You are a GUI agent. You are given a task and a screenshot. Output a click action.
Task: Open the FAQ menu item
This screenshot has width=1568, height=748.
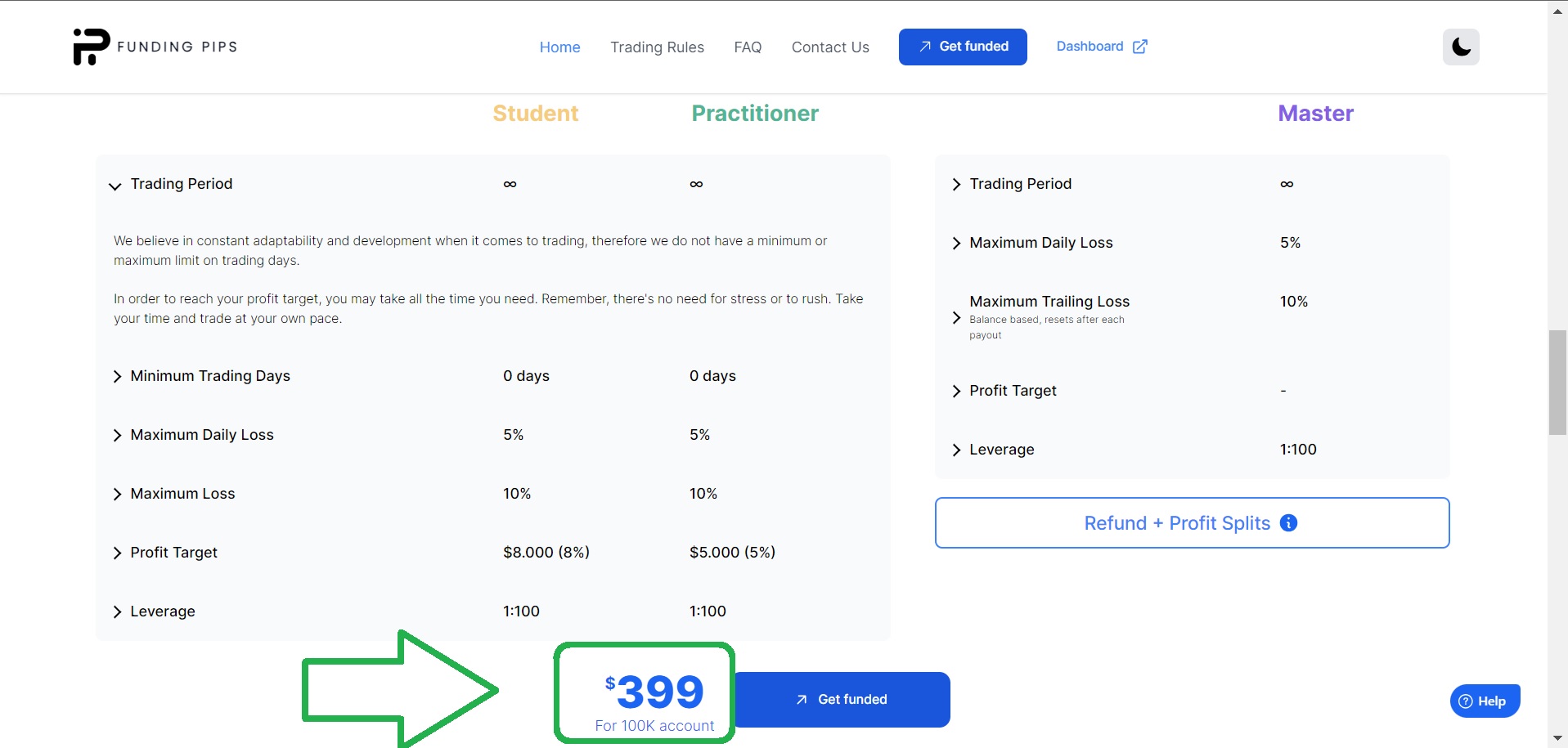[748, 47]
